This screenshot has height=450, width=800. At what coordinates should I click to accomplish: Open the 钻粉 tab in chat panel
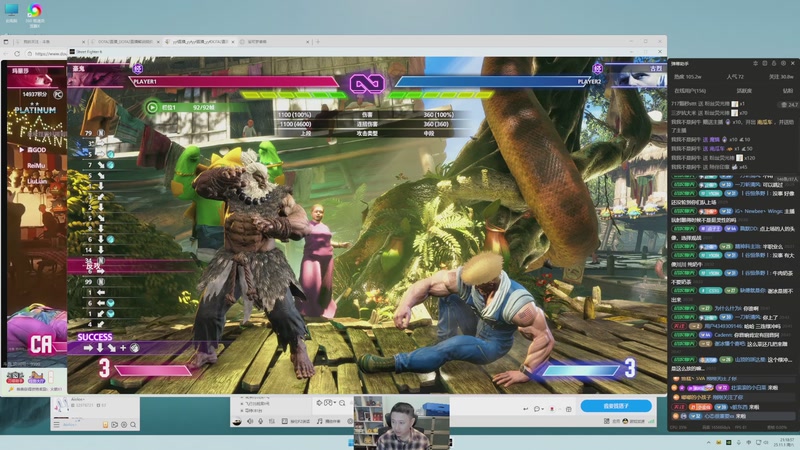[788, 91]
